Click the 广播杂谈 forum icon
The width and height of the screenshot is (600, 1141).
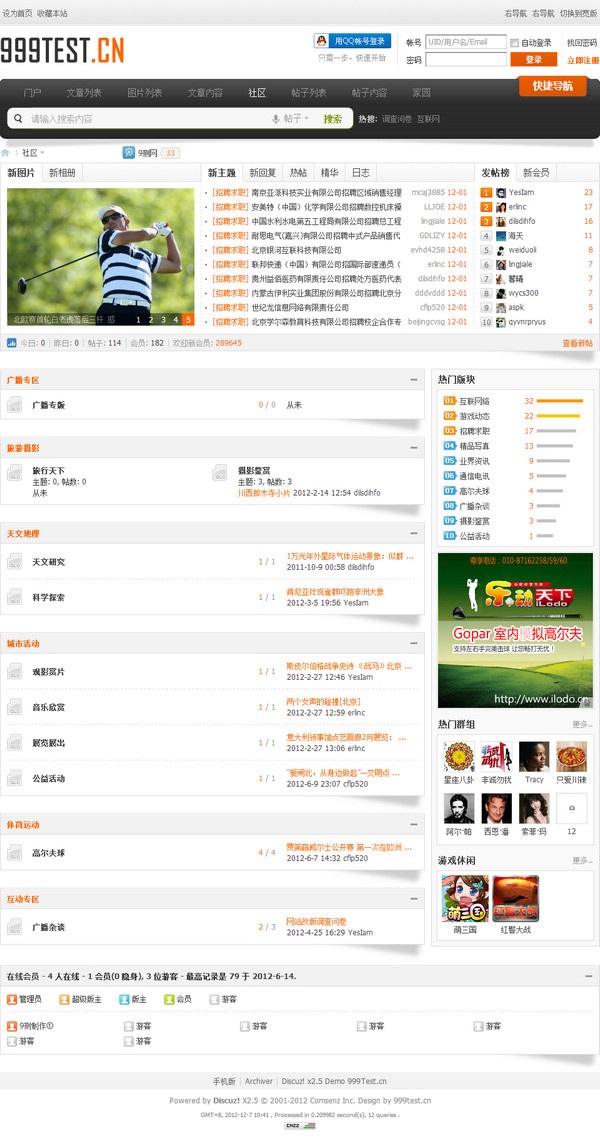15,928
